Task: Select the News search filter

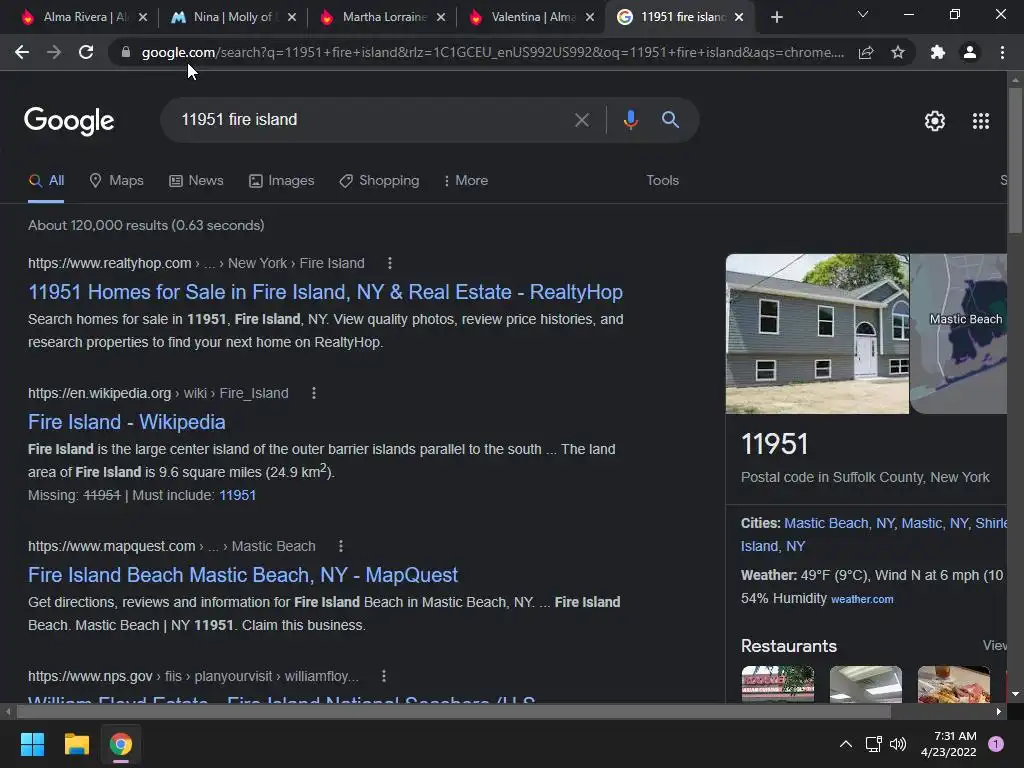Action: (x=196, y=180)
